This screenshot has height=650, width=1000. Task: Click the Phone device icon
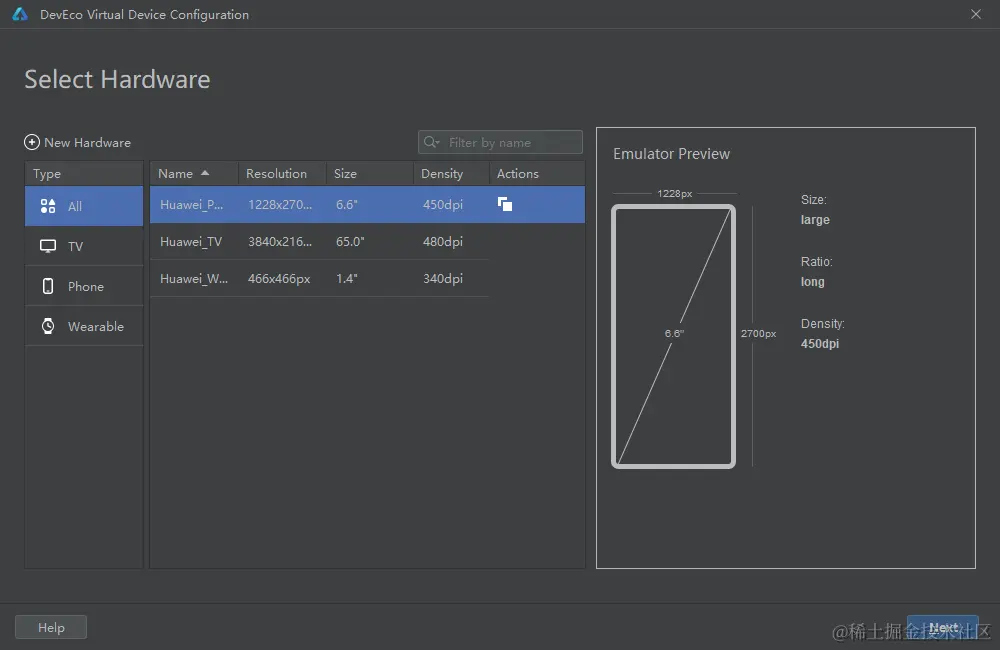[x=48, y=286]
